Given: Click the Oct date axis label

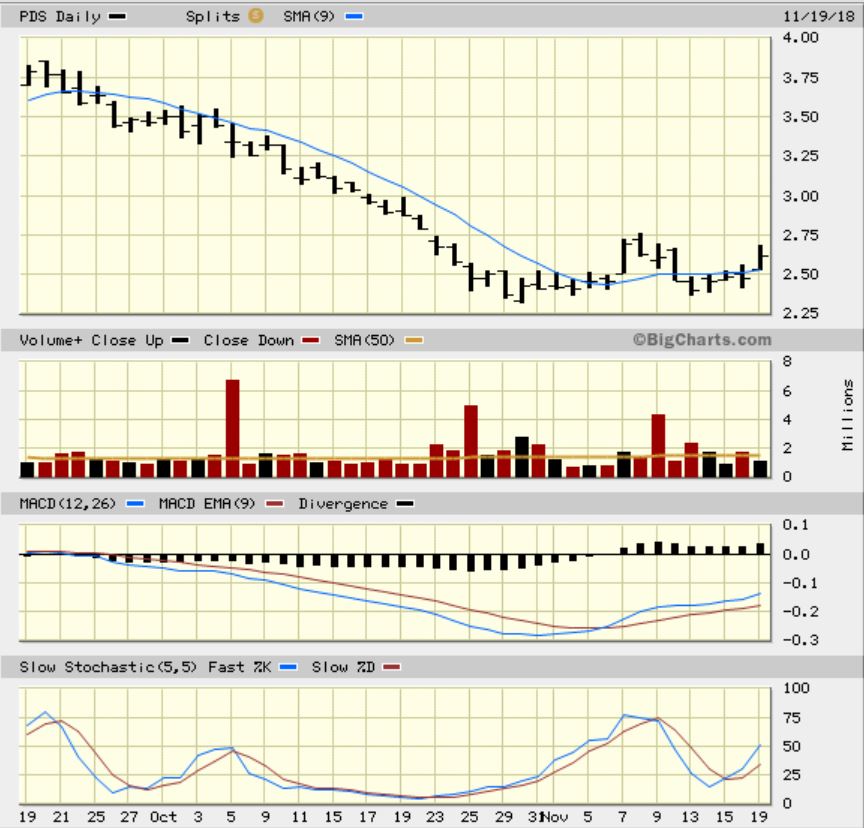Looking at the screenshot, I should tap(163, 816).
